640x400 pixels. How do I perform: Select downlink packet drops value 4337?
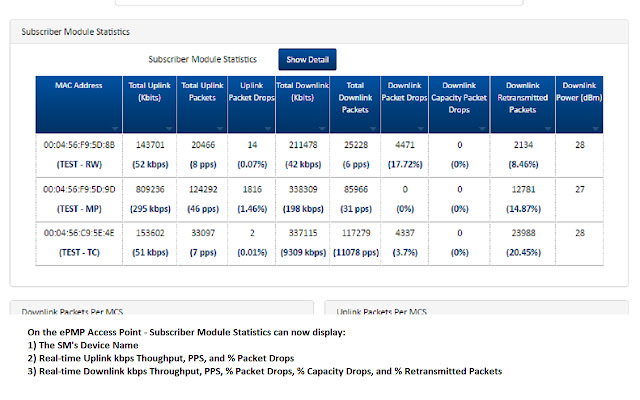405,233
